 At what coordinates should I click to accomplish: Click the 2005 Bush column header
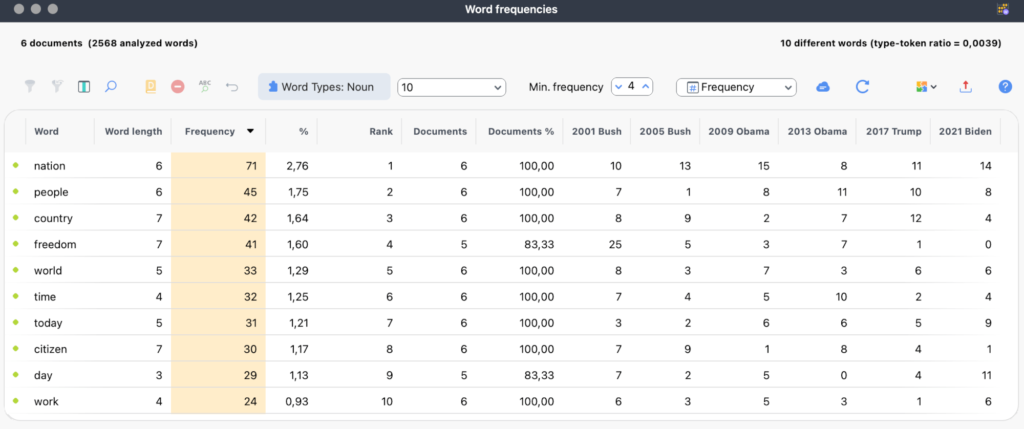point(665,131)
